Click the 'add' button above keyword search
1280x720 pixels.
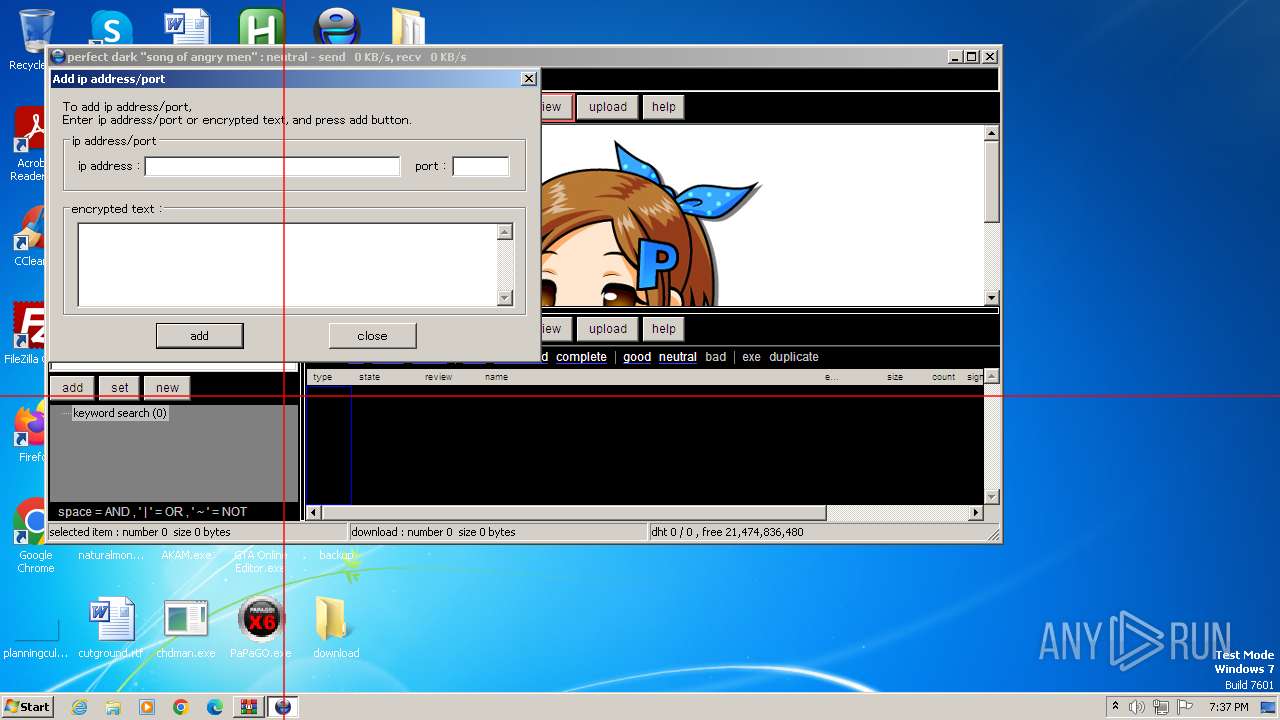click(x=72, y=388)
